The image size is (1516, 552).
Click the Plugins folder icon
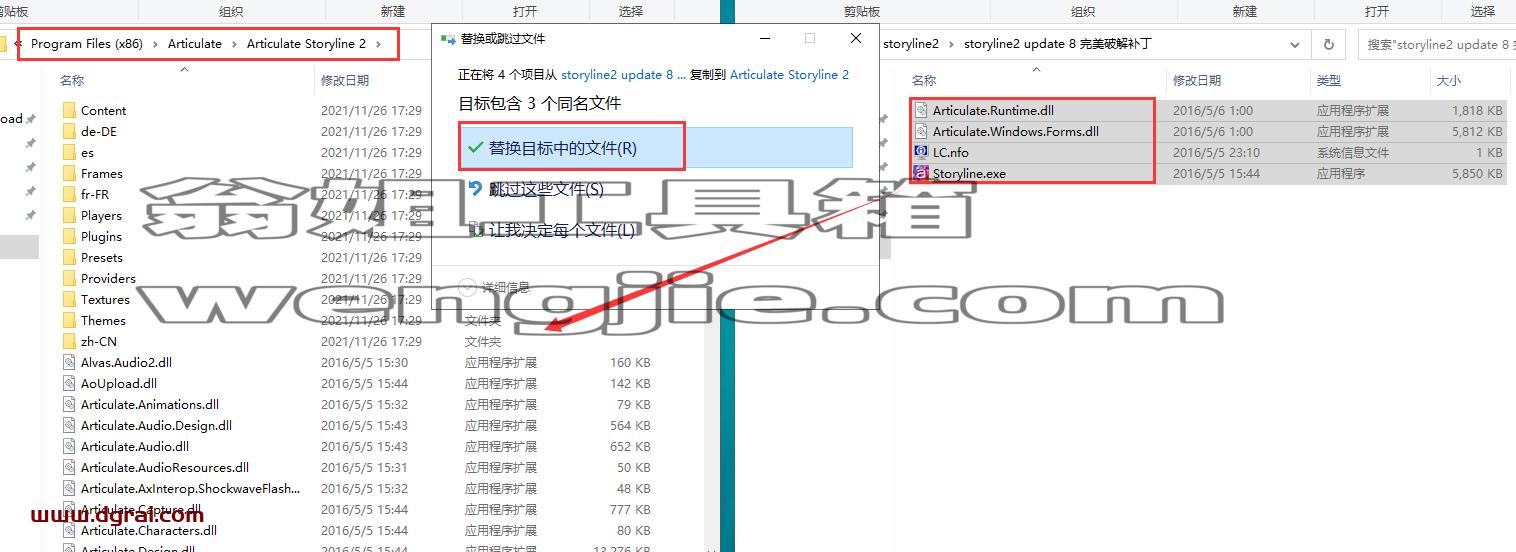pyautogui.click(x=69, y=236)
